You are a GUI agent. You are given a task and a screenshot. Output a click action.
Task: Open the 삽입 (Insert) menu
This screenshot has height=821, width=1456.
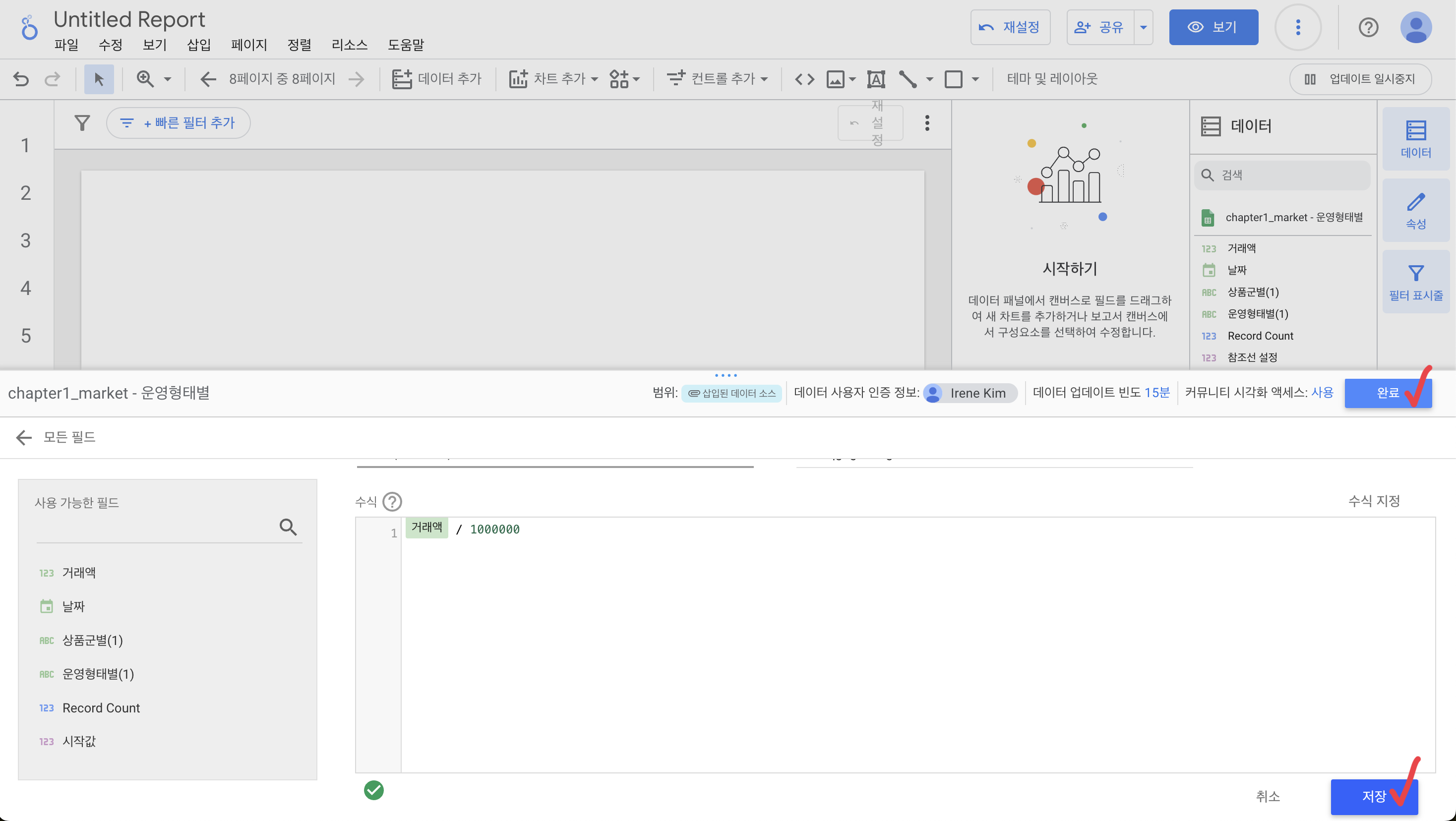click(x=198, y=45)
